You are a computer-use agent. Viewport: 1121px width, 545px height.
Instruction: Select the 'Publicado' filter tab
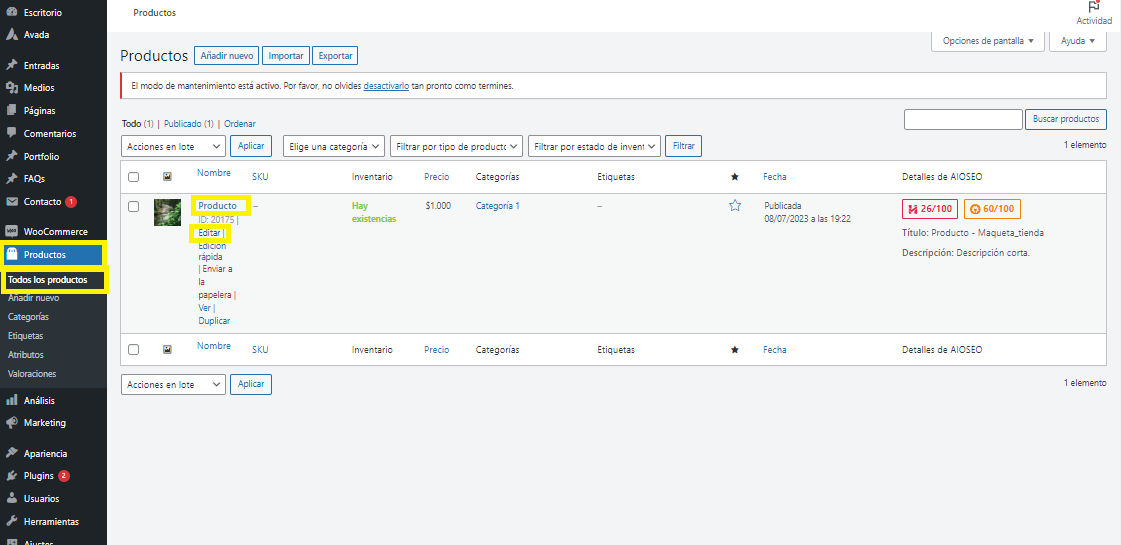pyautogui.click(x=182, y=124)
